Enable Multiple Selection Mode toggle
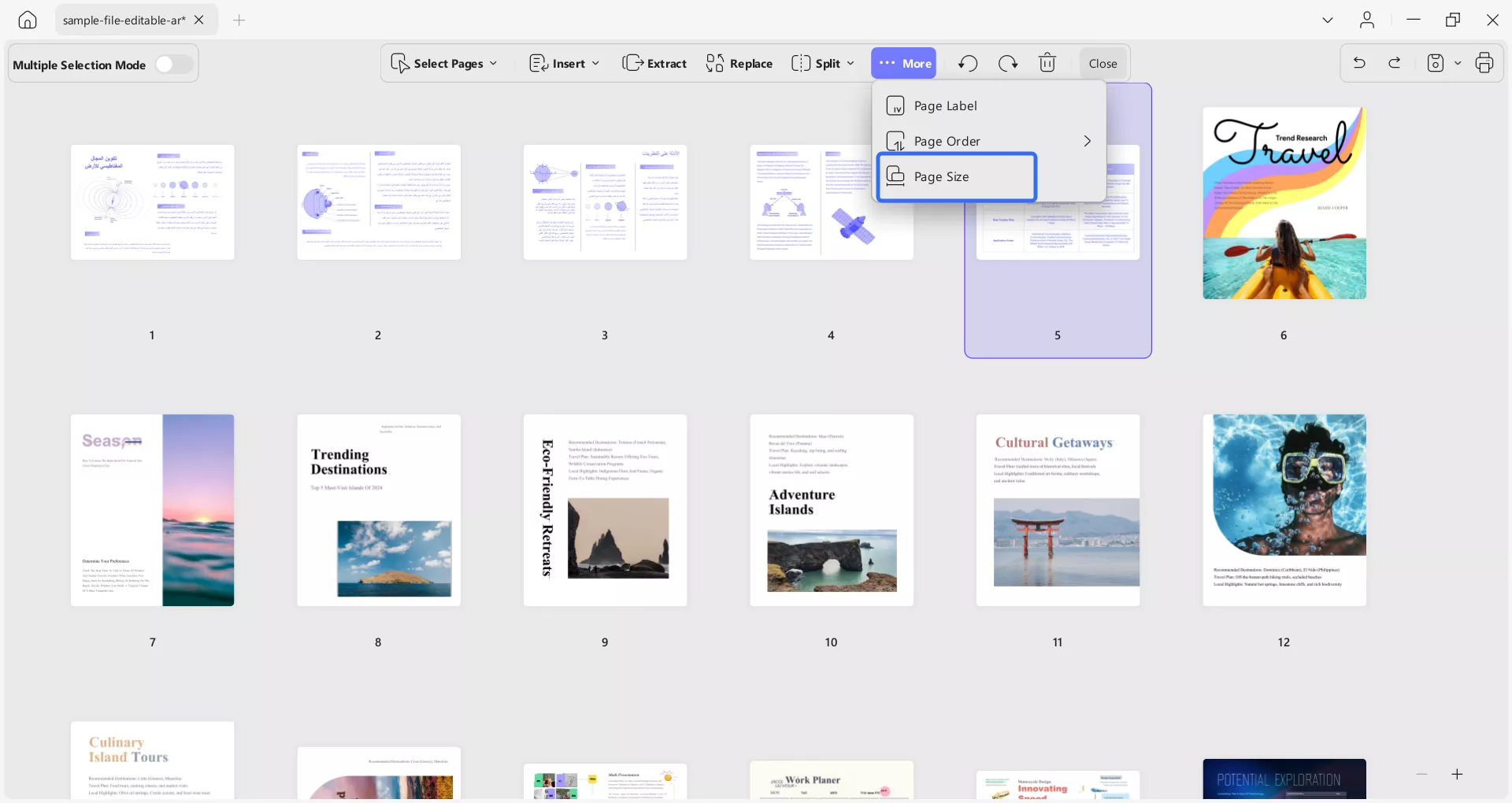1512x803 pixels. click(x=173, y=65)
